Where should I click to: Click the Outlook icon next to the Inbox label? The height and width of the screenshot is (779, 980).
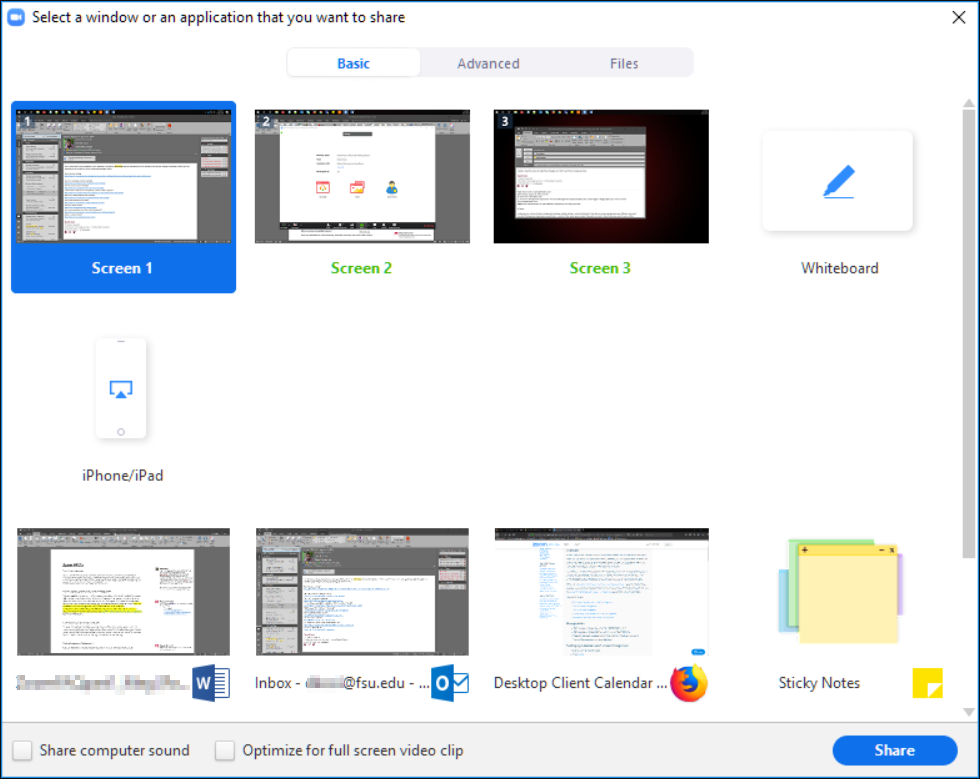pos(450,683)
